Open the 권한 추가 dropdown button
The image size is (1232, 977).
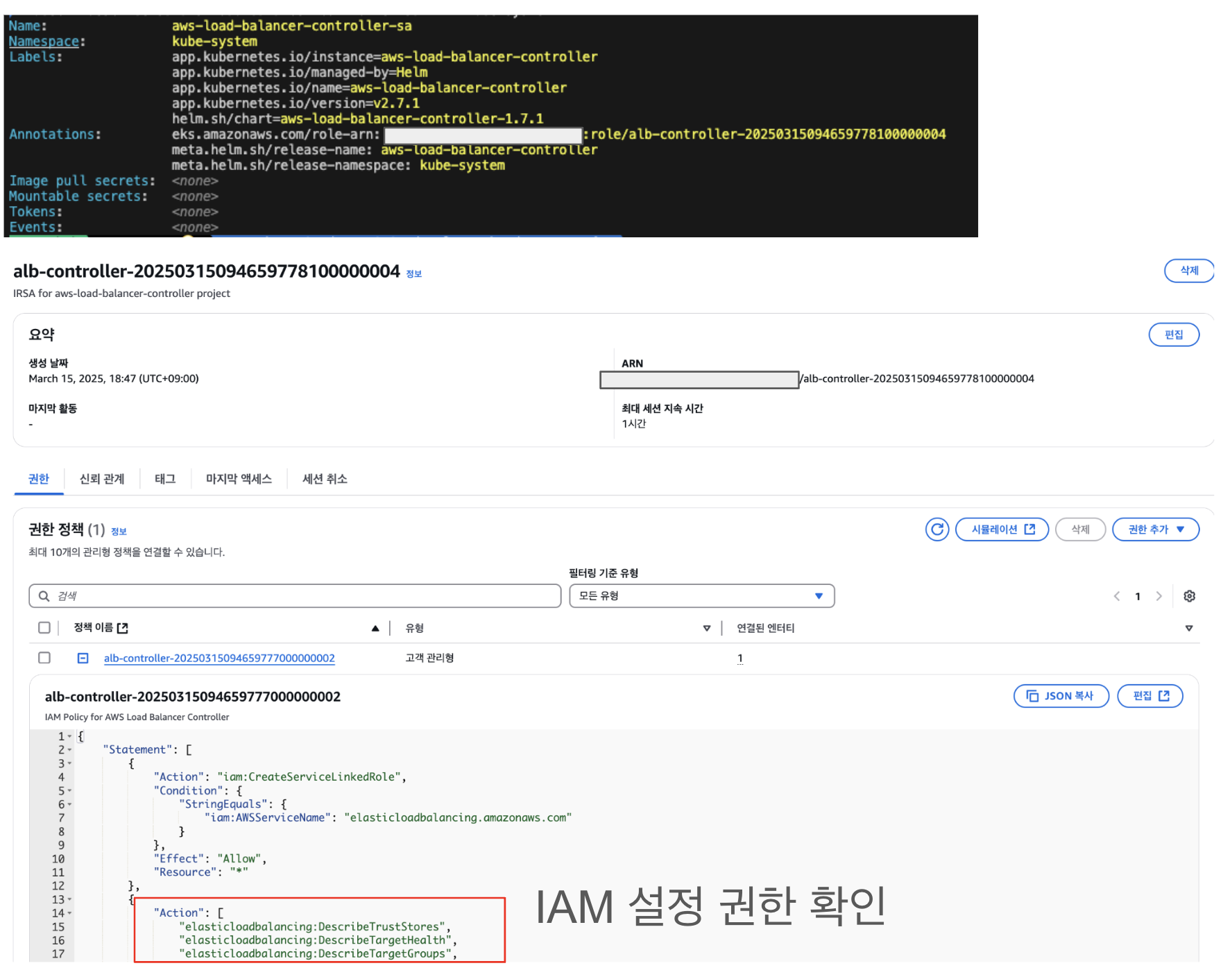(x=1155, y=529)
